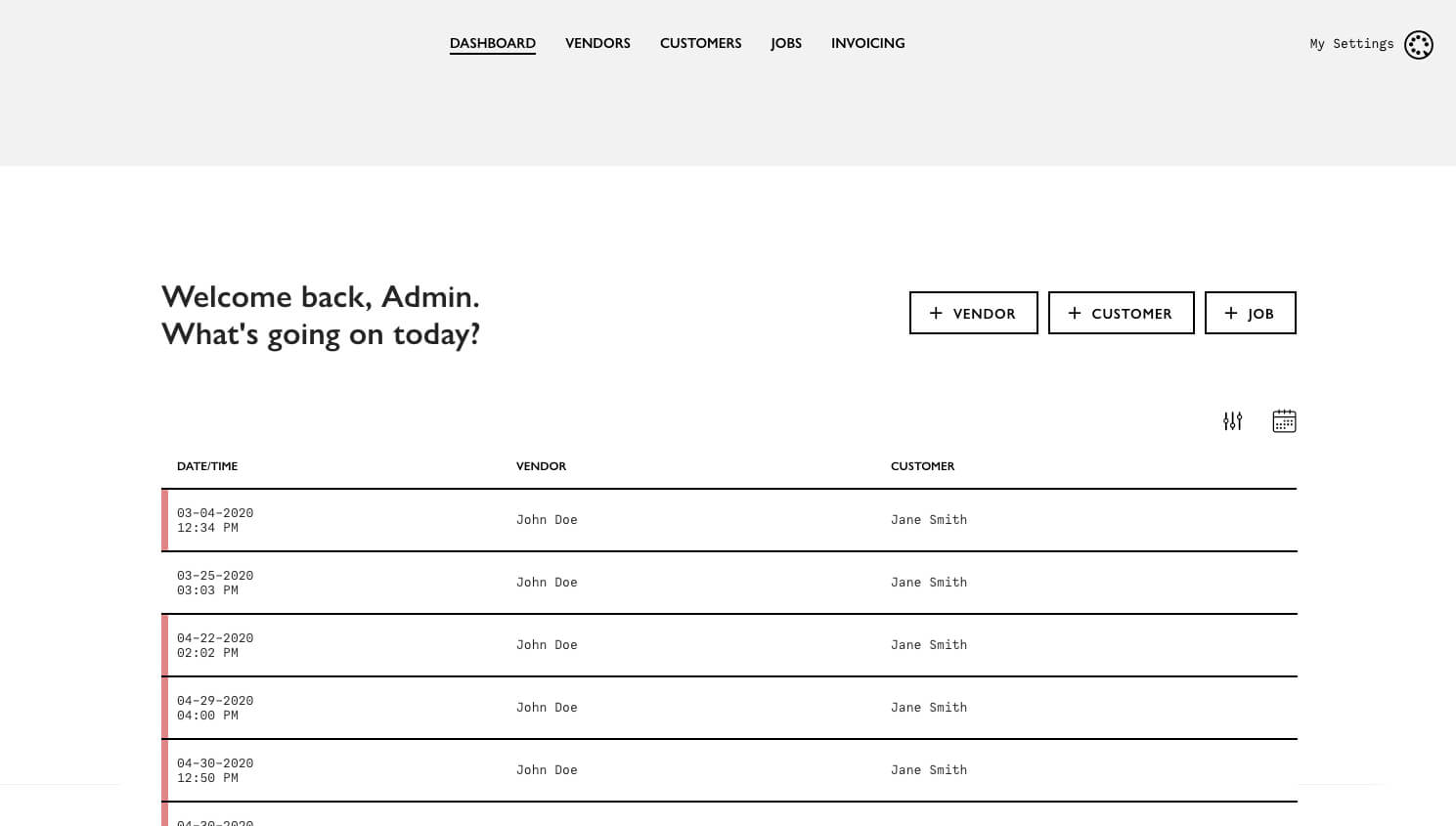The width and height of the screenshot is (1456, 826).
Task: Click Jane Smith in the 12:50 PM row
Action: pyautogui.click(x=929, y=770)
